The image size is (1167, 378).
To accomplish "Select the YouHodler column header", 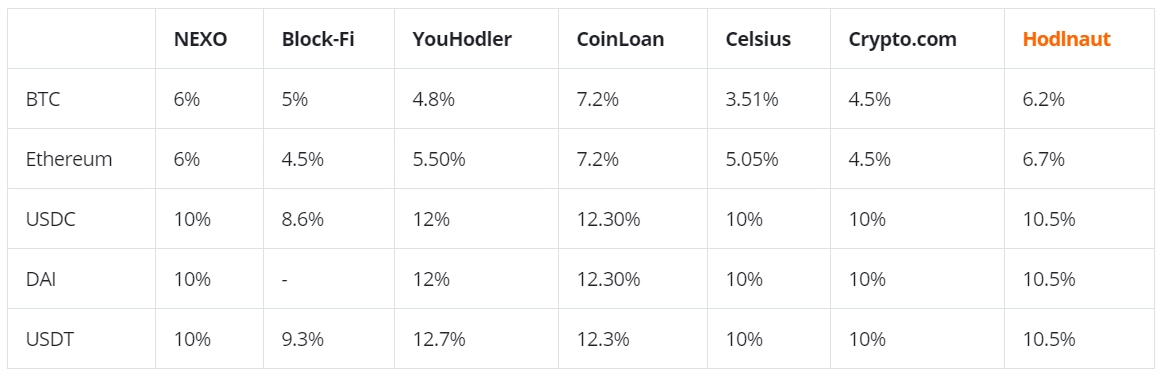I will 462,39.
